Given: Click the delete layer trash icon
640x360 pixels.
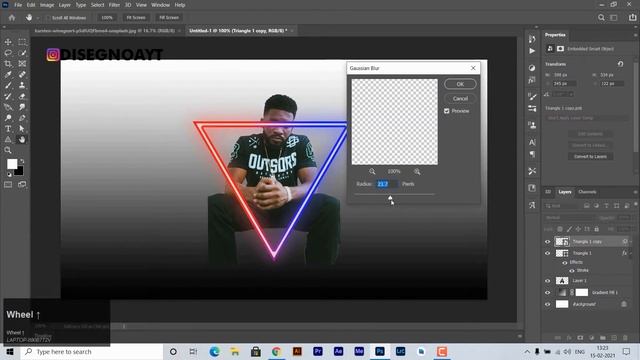Looking at the screenshot, I should click(x=625, y=338).
